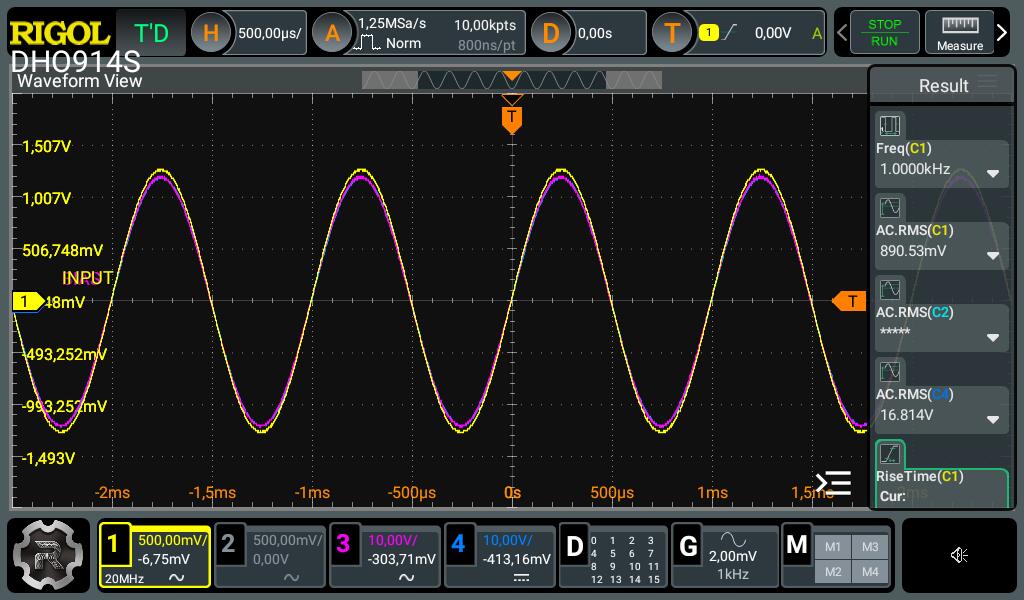Click the channel 1 500,00mV/ scale value
The height and width of the screenshot is (600, 1024).
(172, 540)
